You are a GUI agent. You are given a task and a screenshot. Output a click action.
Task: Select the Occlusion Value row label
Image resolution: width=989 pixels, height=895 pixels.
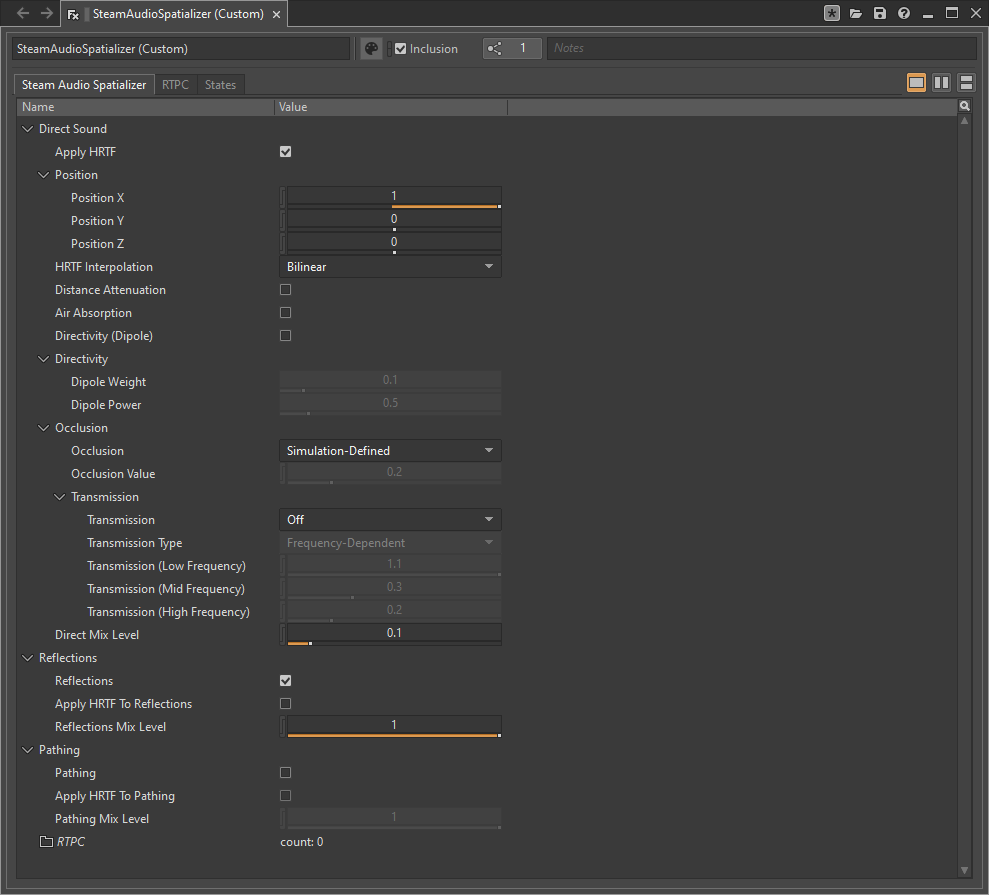pos(113,474)
